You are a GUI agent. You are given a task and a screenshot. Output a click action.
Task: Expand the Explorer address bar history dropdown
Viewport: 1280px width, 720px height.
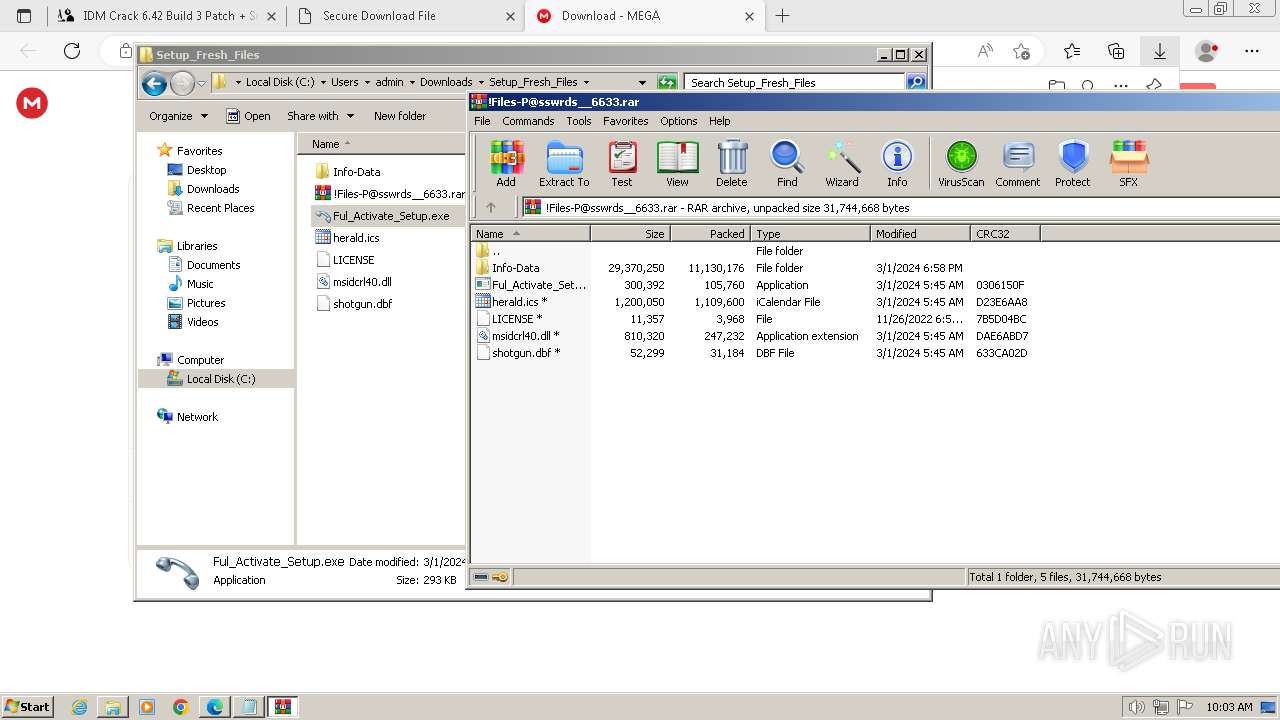pos(642,83)
